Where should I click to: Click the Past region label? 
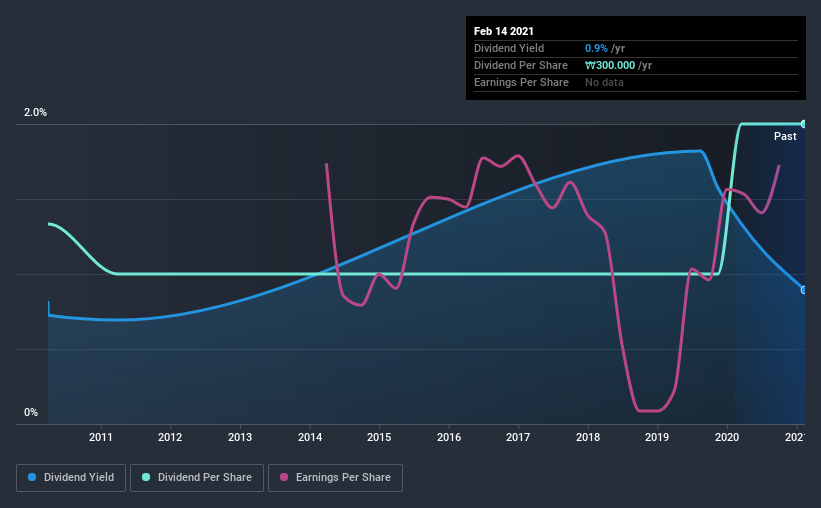pos(785,137)
